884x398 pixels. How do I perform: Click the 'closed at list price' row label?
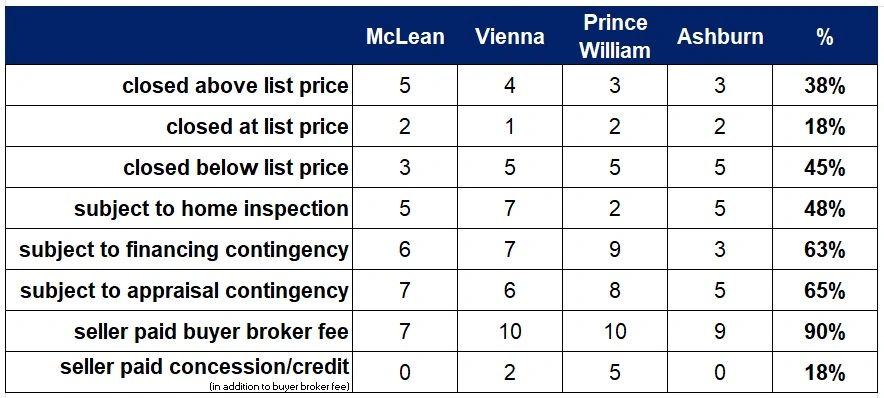click(257, 127)
